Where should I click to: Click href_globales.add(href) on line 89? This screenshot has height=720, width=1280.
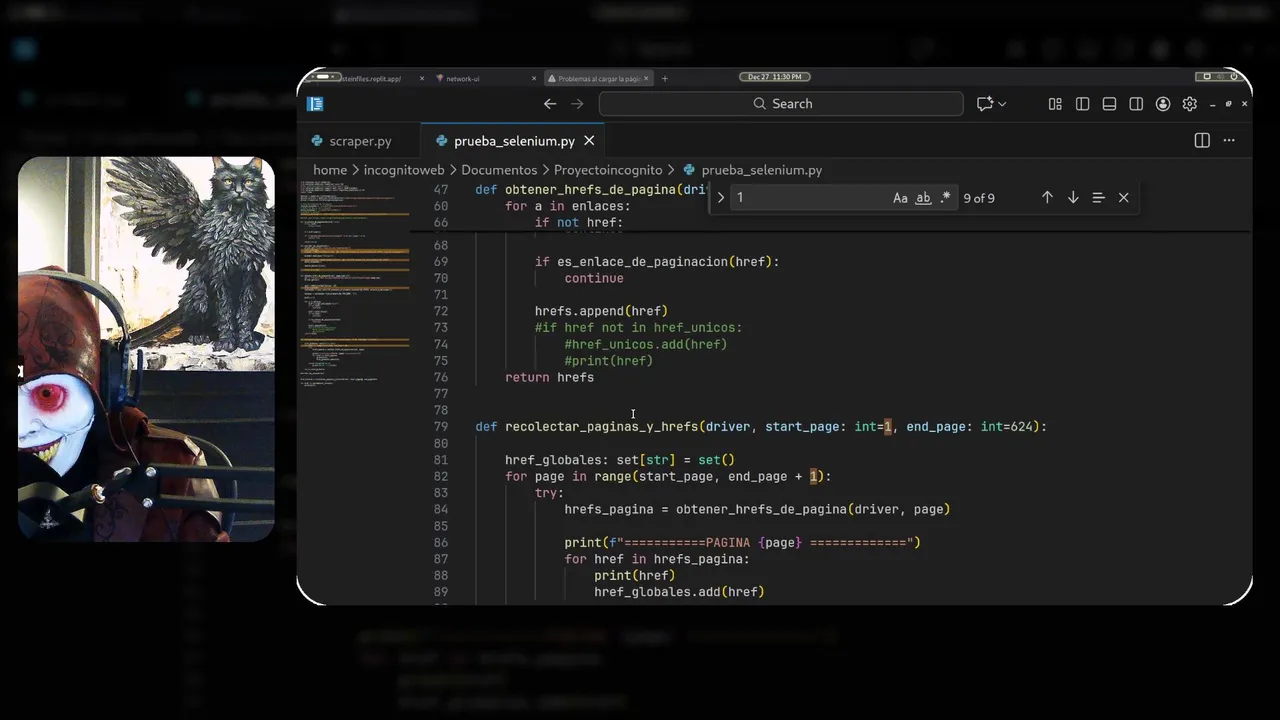pyautogui.click(x=679, y=592)
